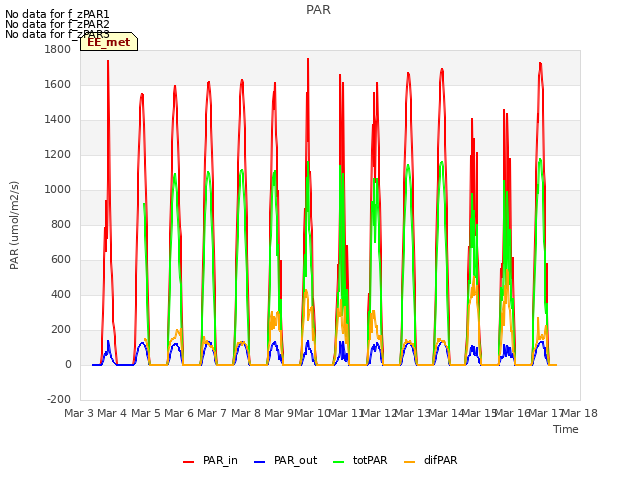Click the 400 y-axis tick label
The height and width of the screenshot is (480, 640).
click(61, 294)
